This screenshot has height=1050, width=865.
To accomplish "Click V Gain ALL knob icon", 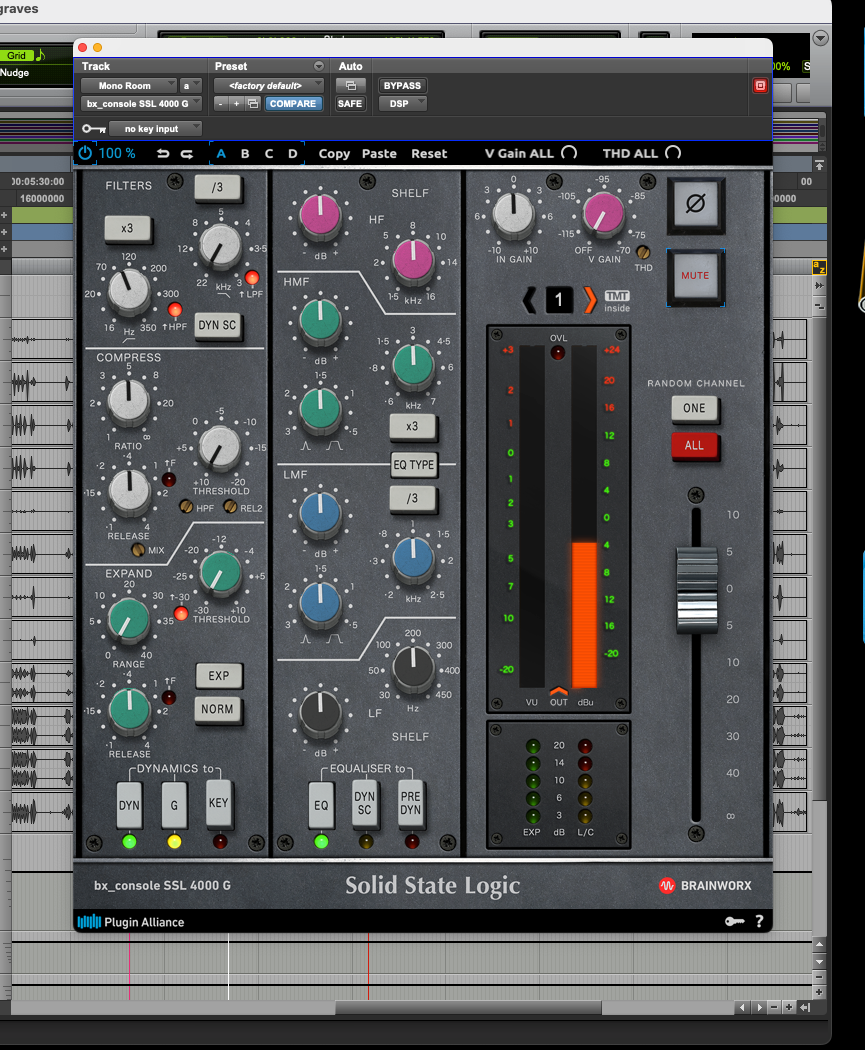I will [x=569, y=153].
